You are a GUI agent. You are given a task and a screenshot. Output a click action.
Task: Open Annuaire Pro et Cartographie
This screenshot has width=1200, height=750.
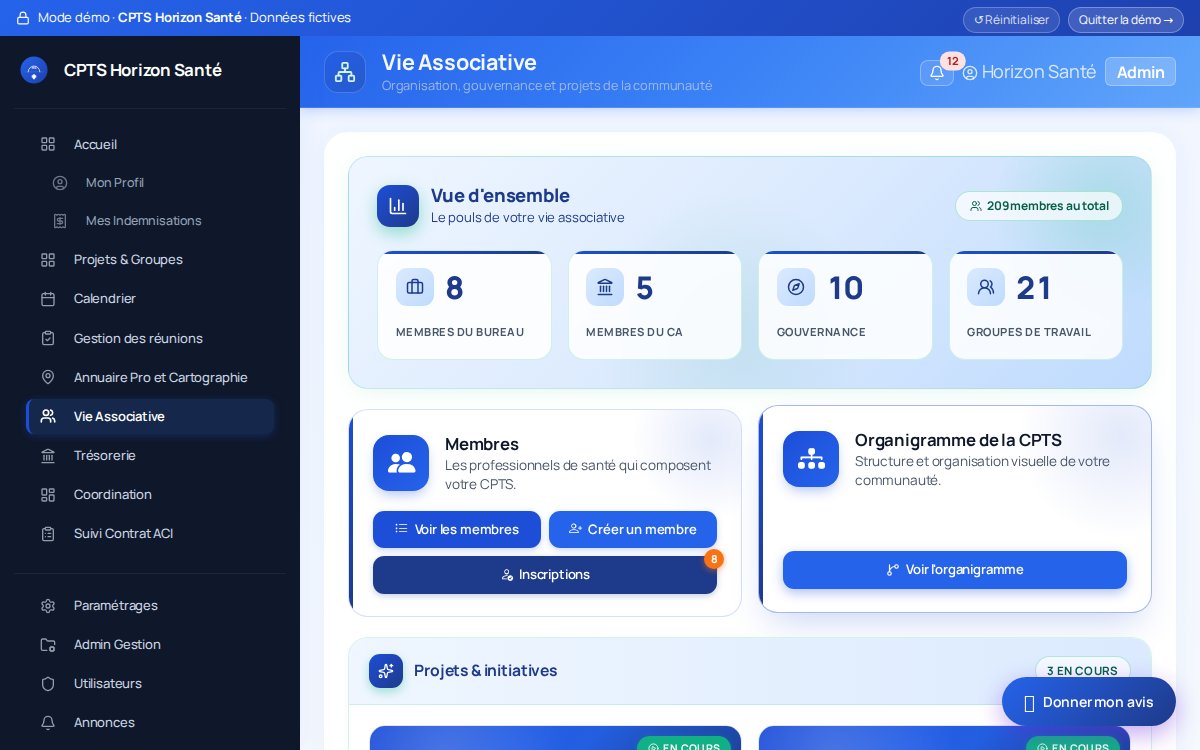[x=150, y=377]
